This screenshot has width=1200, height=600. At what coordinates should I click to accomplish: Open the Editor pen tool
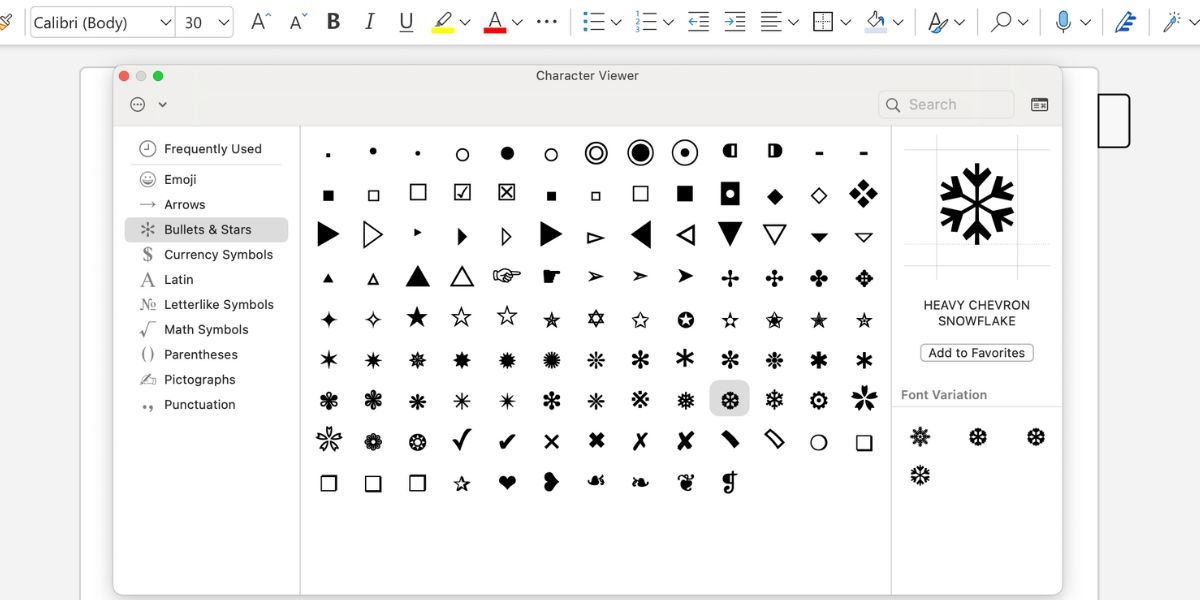(x=1125, y=22)
